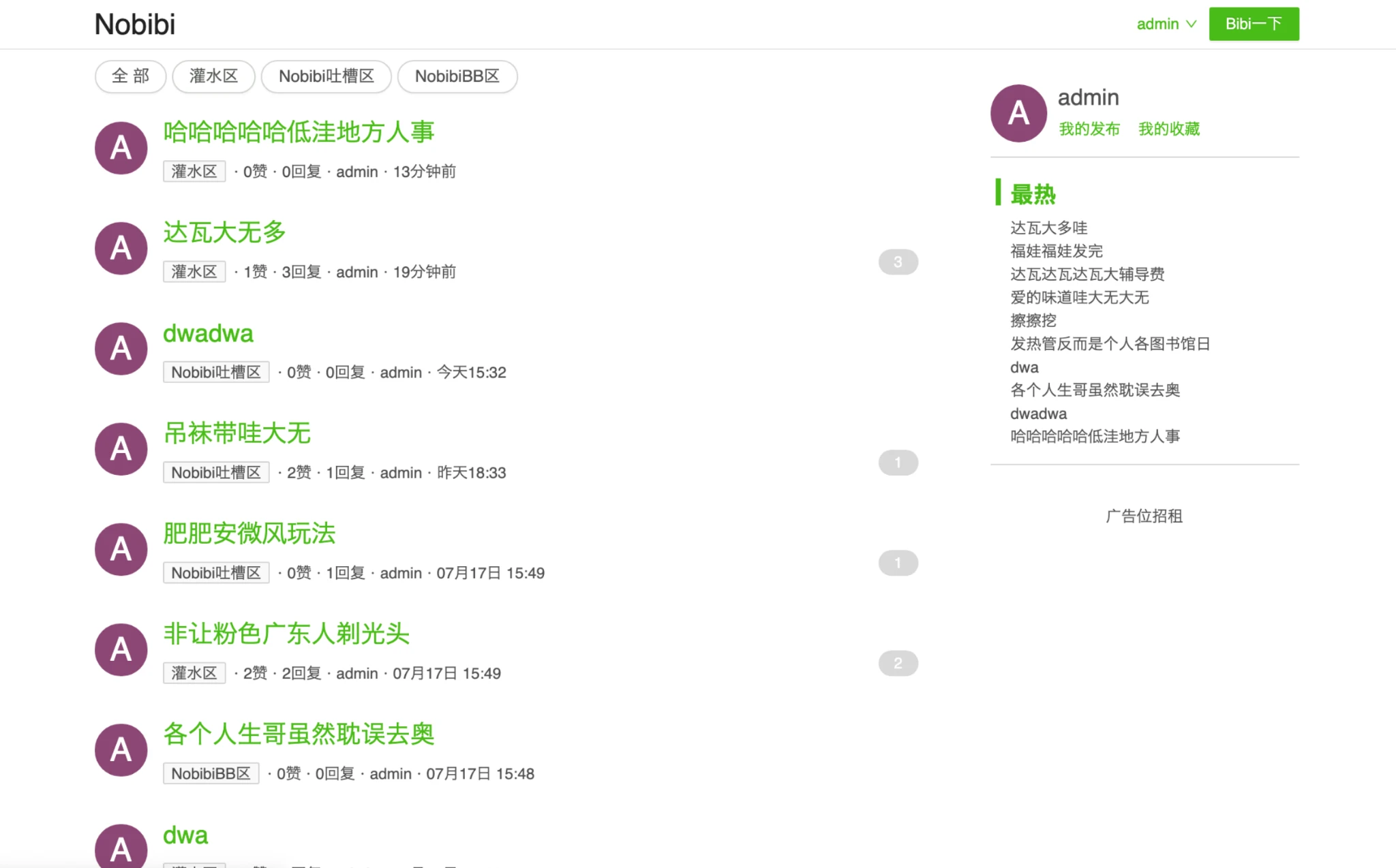1396x868 pixels.
Task: Open the post titled 达瓦大无多
Action: (224, 232)
